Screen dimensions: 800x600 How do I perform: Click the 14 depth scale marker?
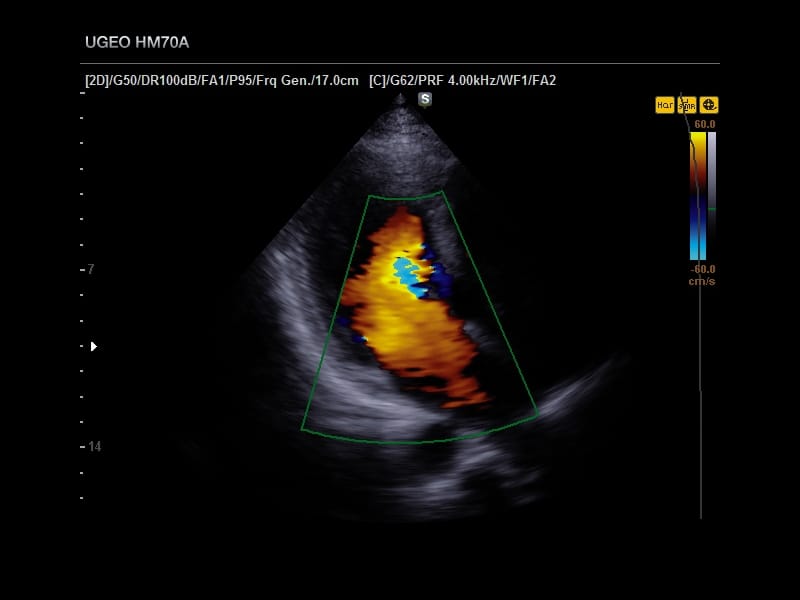94,446
